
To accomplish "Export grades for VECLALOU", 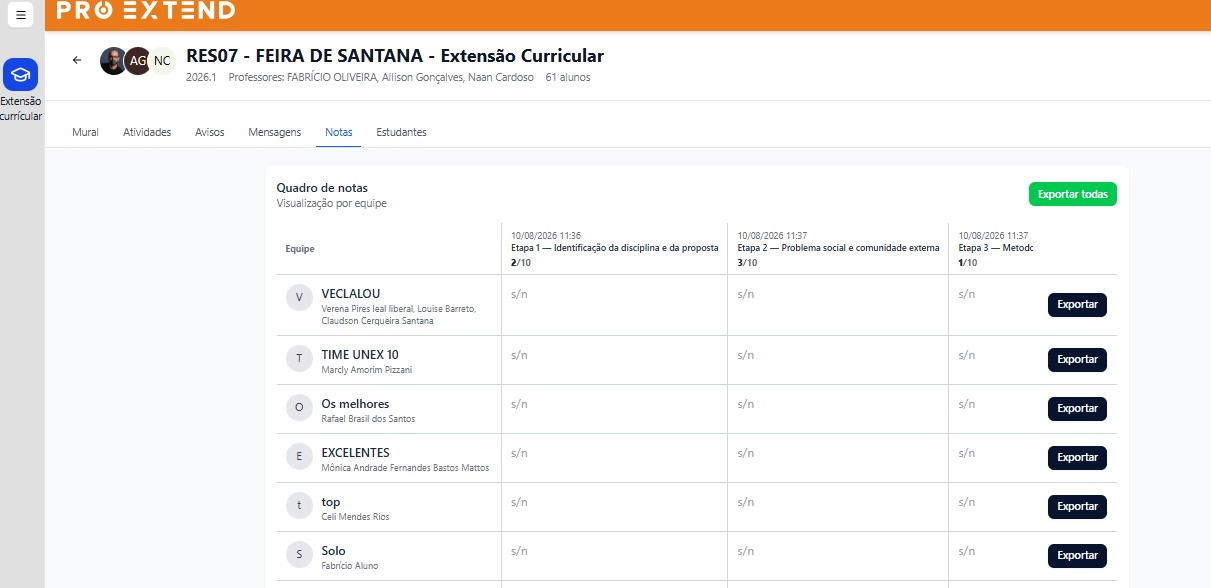I will [x=1077, y=305].
